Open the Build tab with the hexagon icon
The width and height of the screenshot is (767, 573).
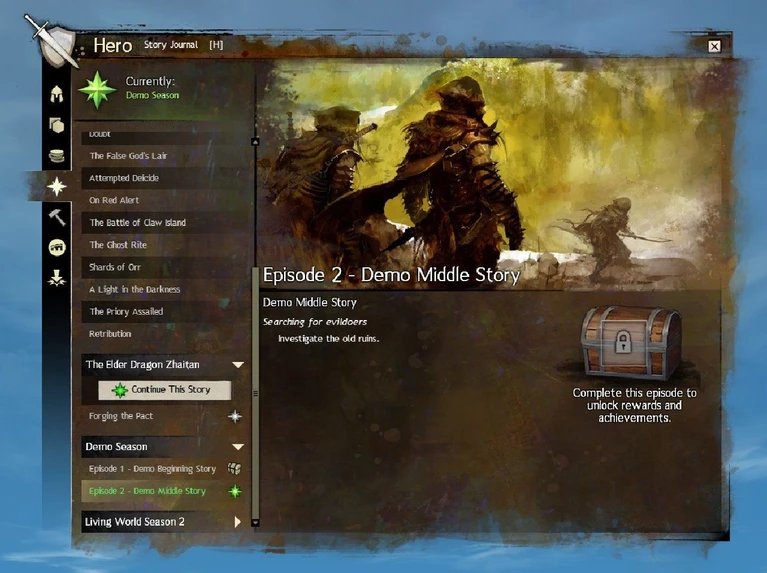coord(57,126)
